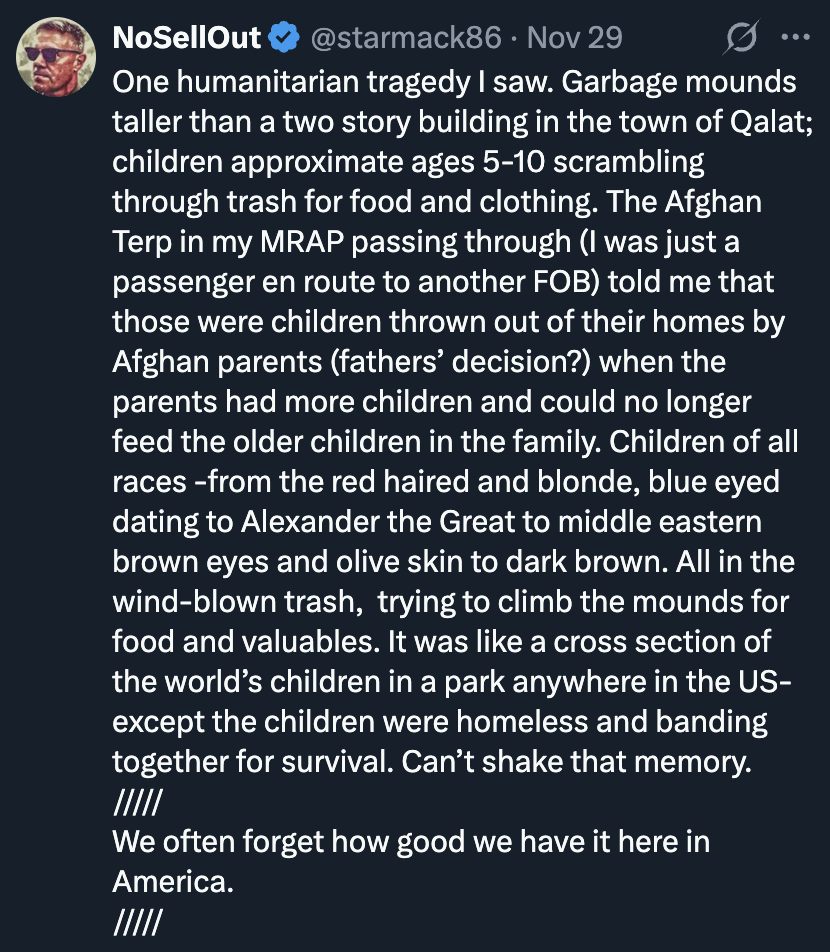This screenshot has height=952, width=830.
Task: Click the first '/////' separator line
Action: (137, 802)
